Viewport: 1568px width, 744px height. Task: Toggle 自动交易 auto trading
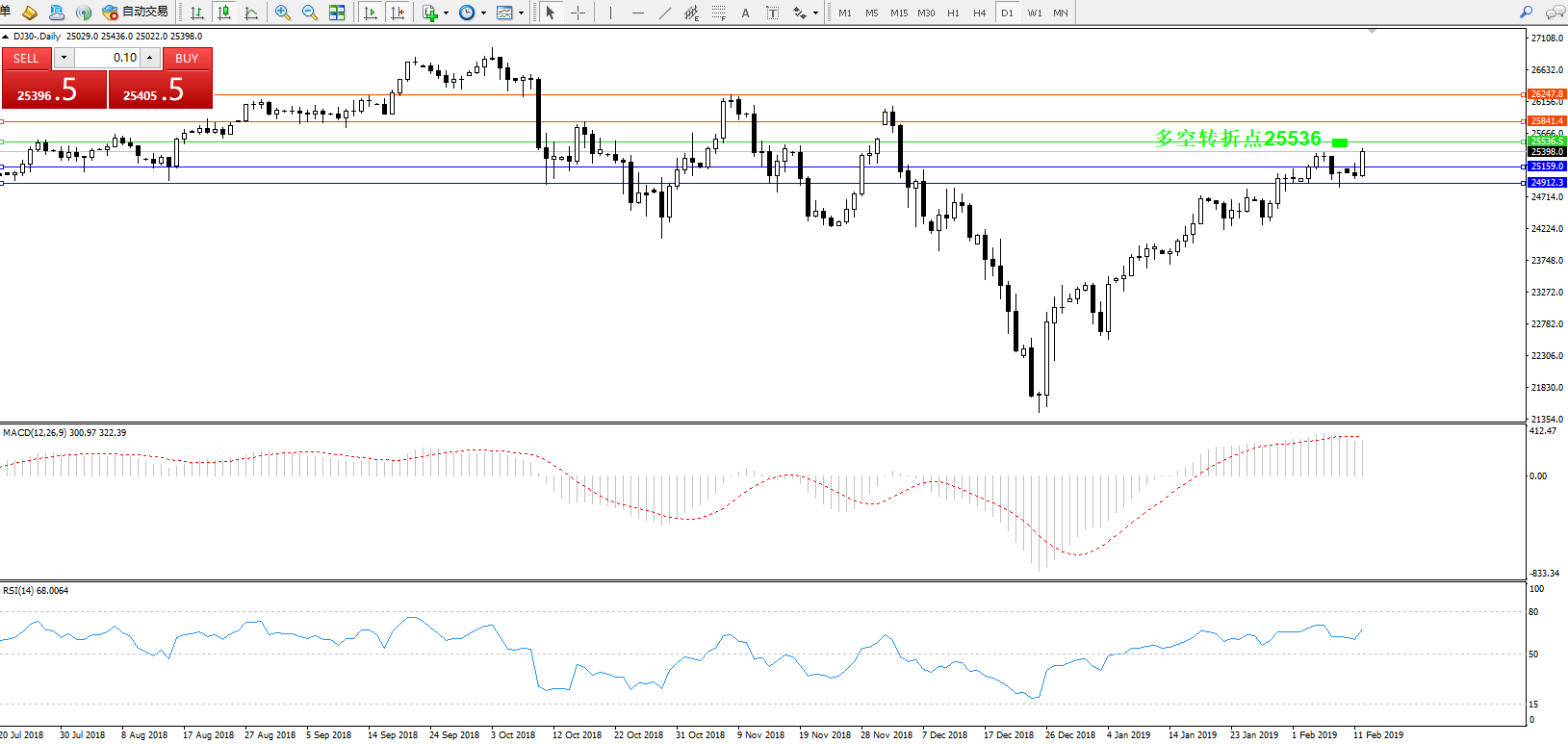click(x=136, y=13)
